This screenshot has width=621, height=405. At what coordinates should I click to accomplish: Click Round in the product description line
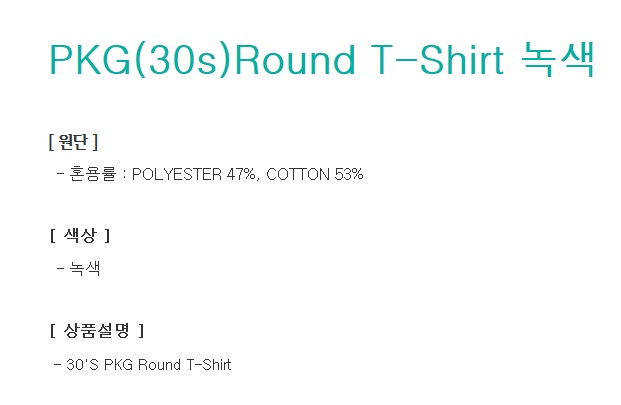159,365
